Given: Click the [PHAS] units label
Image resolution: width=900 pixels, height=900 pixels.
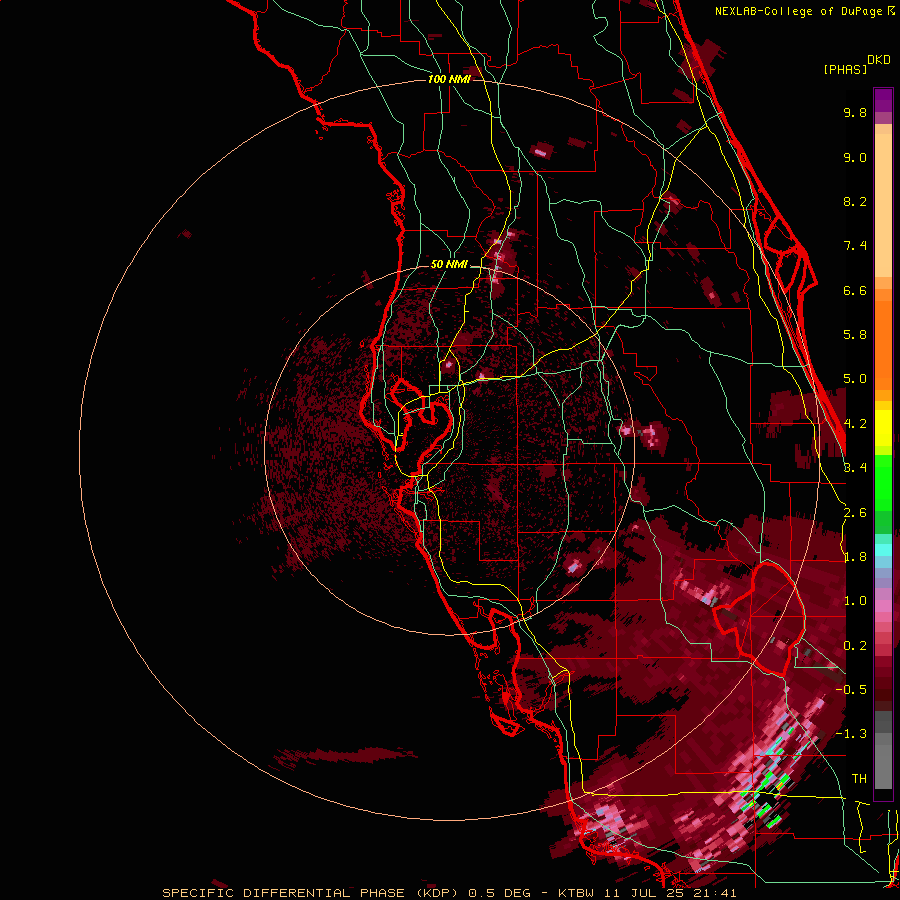Looking at the screenshot, I should pos(845,70).
